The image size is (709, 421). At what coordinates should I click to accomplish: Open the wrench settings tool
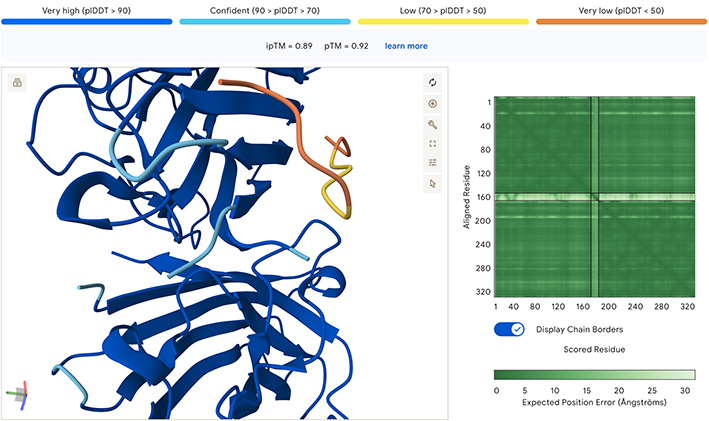432,124
